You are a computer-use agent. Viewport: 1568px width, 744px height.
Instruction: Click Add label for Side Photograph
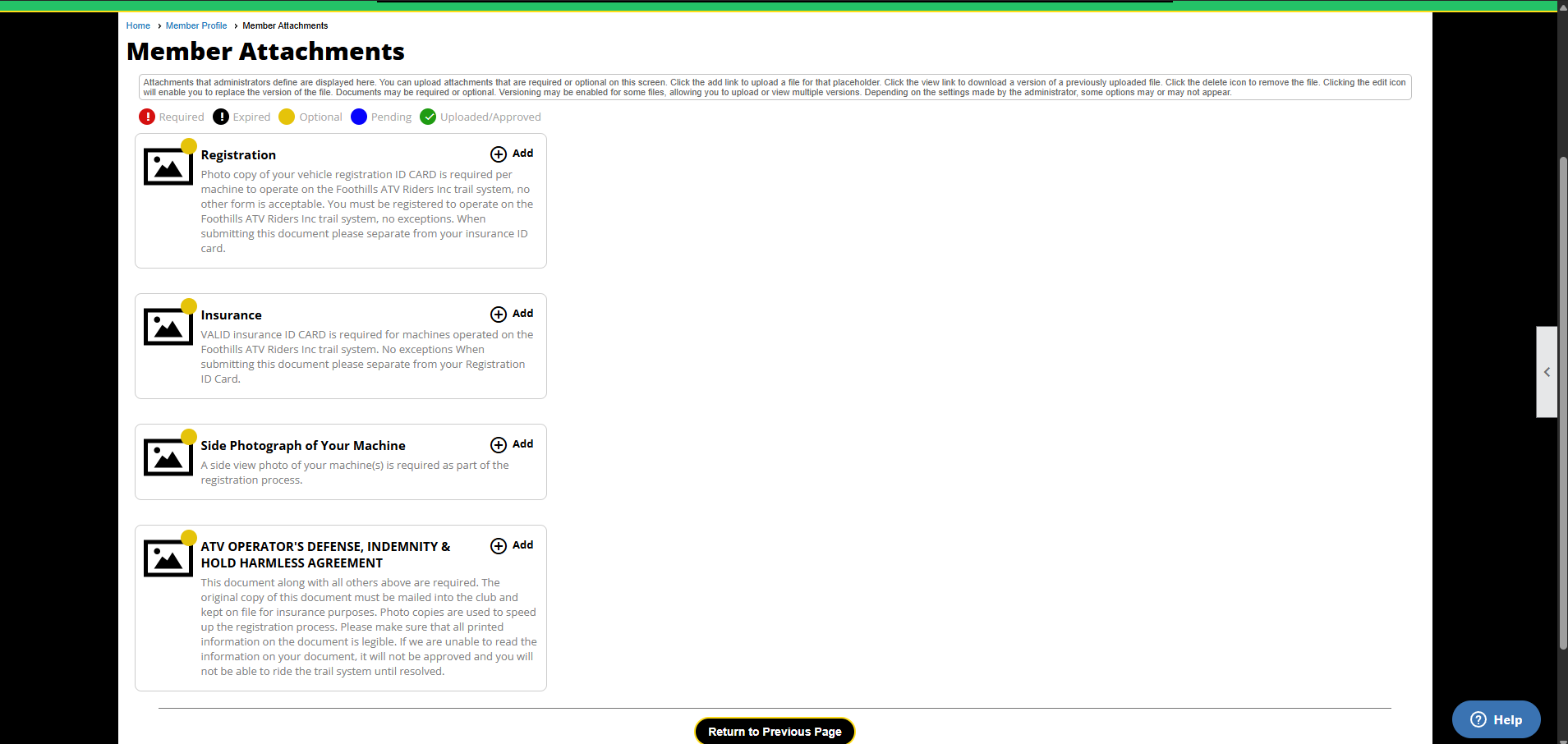click(523, 444)
